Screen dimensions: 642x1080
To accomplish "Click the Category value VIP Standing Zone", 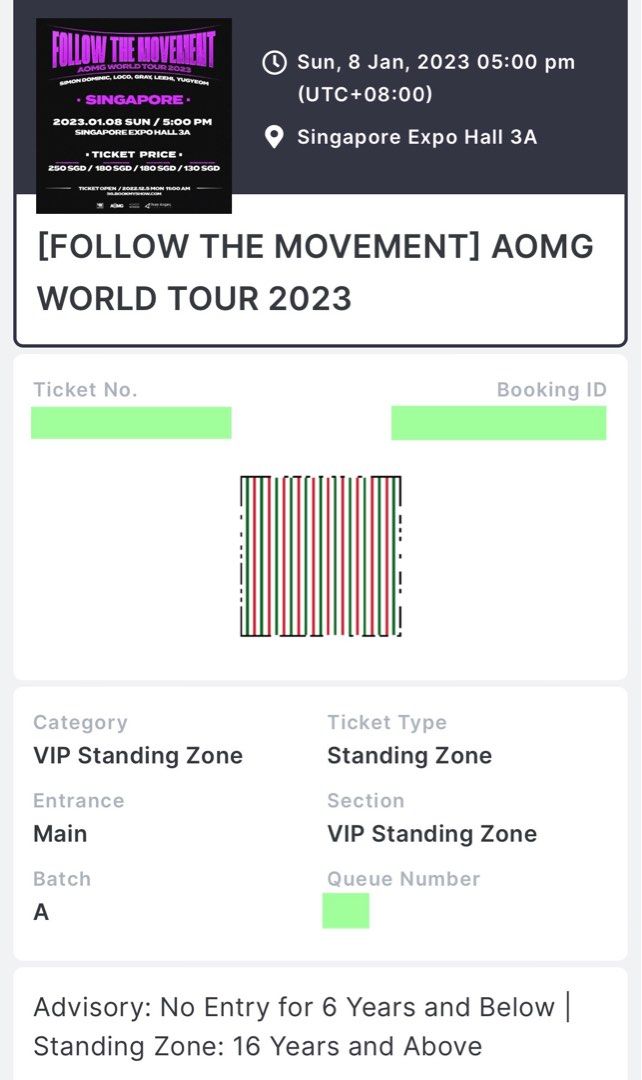I will 138,756.
